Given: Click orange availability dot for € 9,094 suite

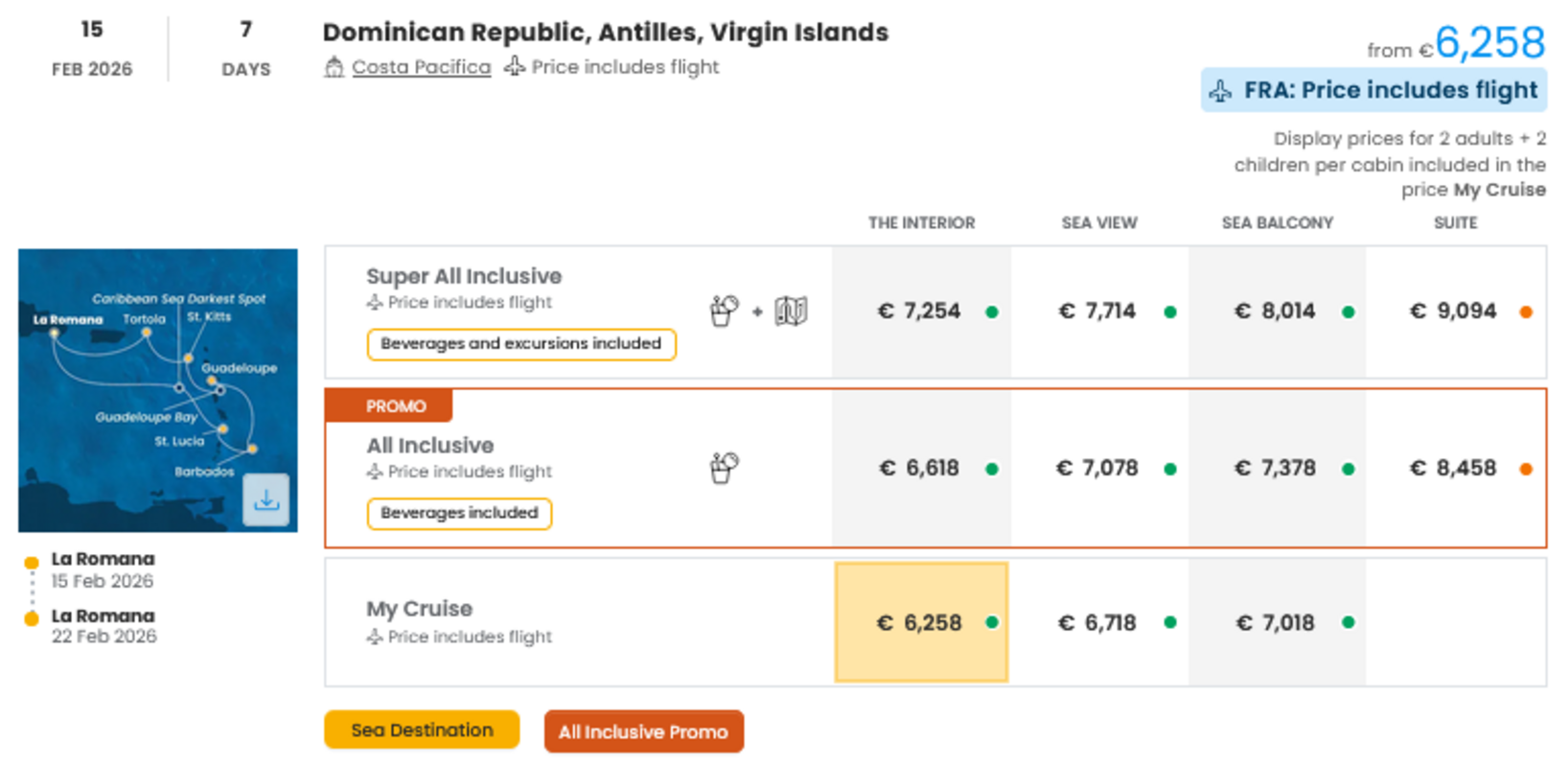Looking at the screenshot, I should pyautogui.click(x=1526, y=312).
